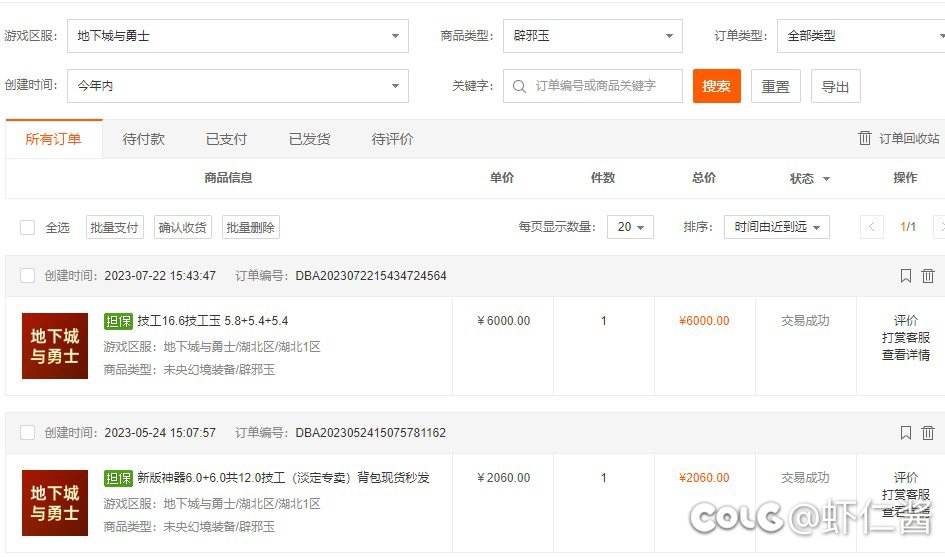945x557 pixels.
Task: Open the 游戏区服 dropdown showing 地下城与勇士
Action: 237,36
